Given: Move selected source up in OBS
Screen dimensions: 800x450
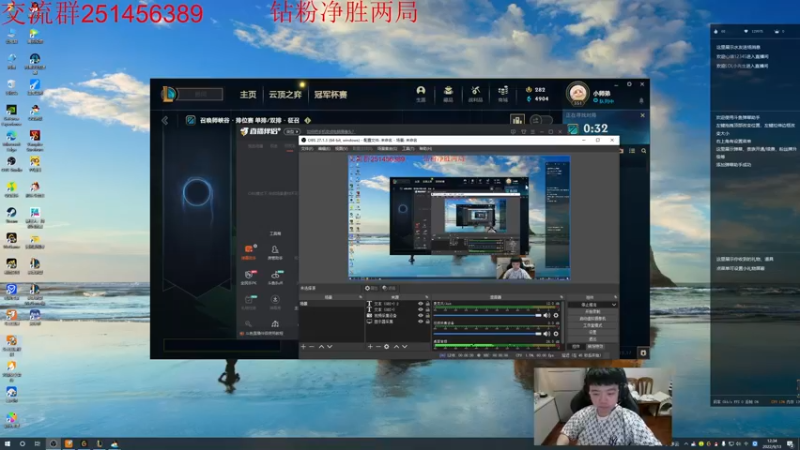Looking at the screenshot, I should 396,346.
